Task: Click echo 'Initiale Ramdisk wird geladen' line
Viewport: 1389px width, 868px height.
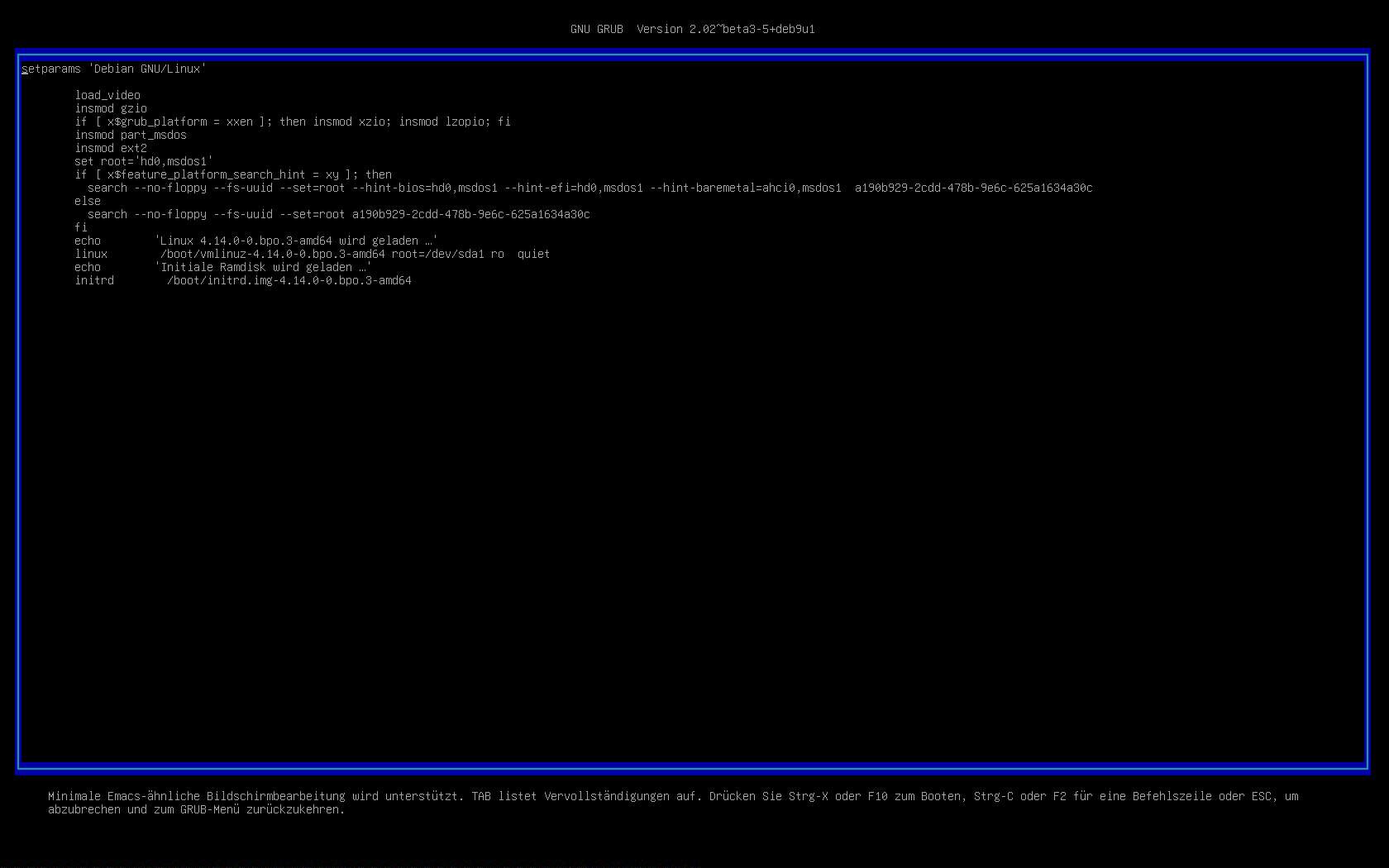Action: [223, 267]
